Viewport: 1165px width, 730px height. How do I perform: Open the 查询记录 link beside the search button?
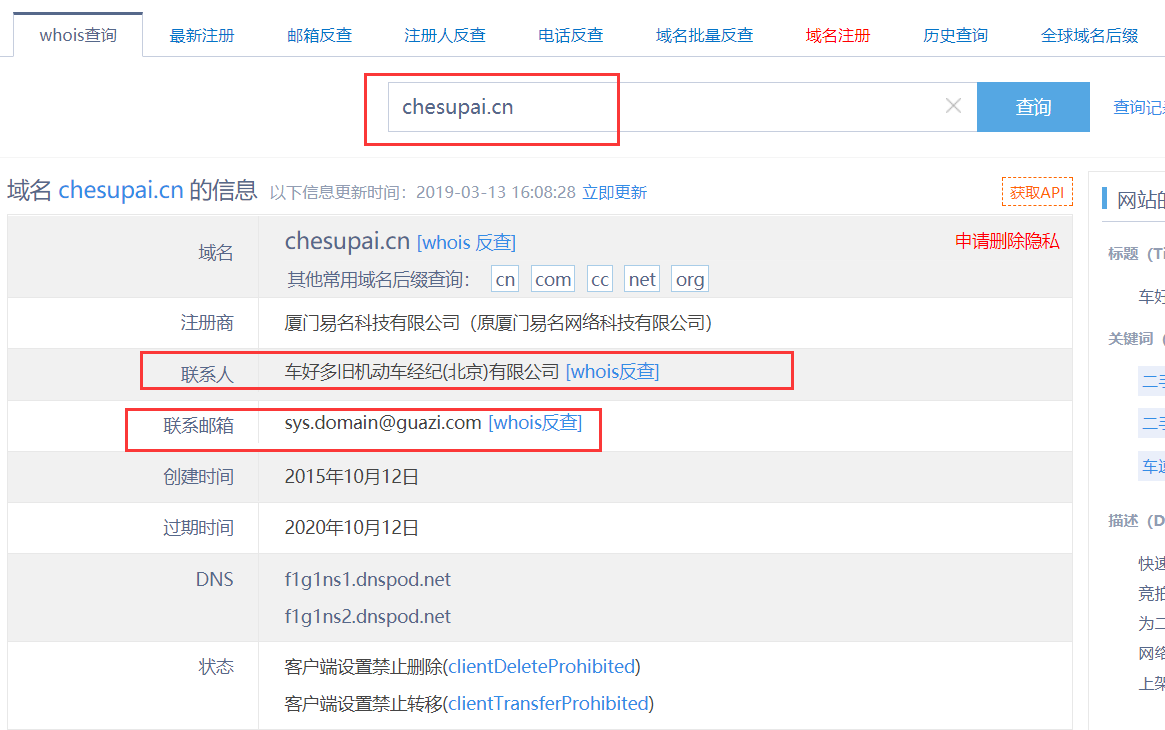click(x=1138, y=107)
